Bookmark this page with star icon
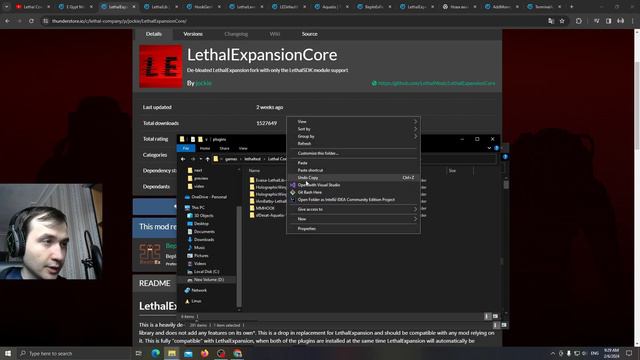The image size is (640, 360). coord(562,21)
